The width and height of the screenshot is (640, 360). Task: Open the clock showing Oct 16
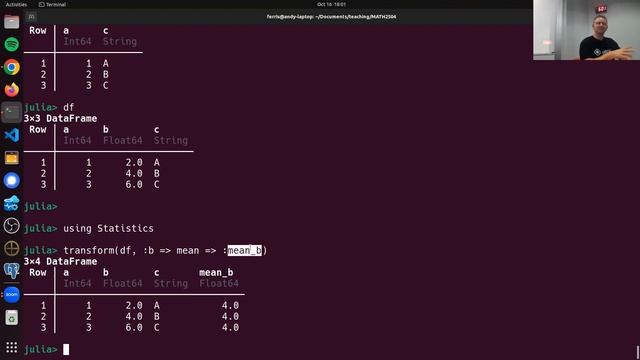(x=331, y=4)
